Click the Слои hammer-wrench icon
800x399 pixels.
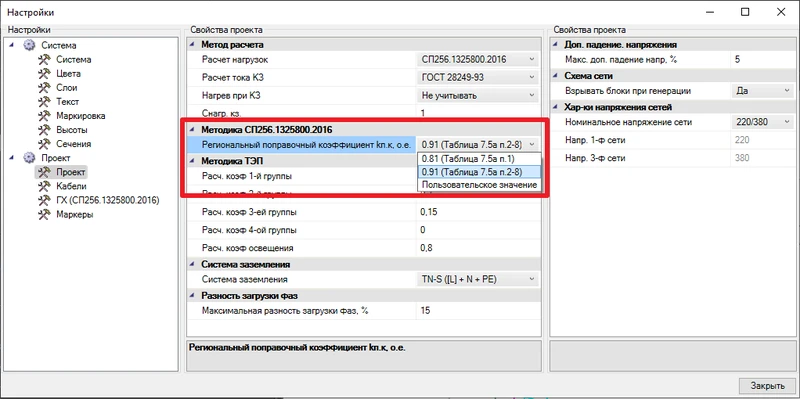click(x=44, y=88)
